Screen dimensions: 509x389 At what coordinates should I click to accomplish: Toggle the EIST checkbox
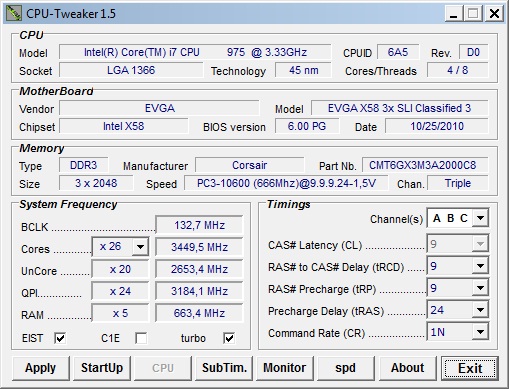tap(60, 338)
